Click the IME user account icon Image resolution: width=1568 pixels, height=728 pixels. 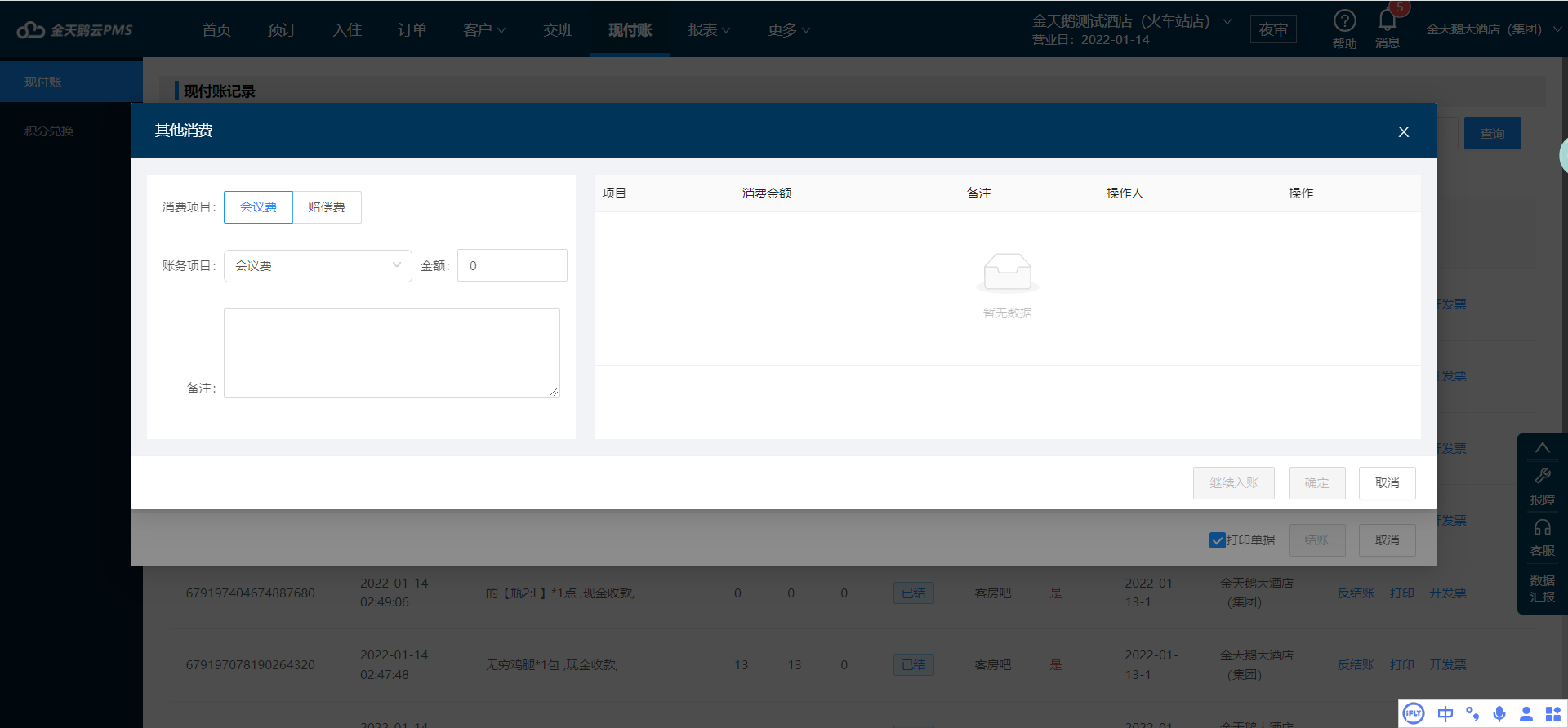1526,713
